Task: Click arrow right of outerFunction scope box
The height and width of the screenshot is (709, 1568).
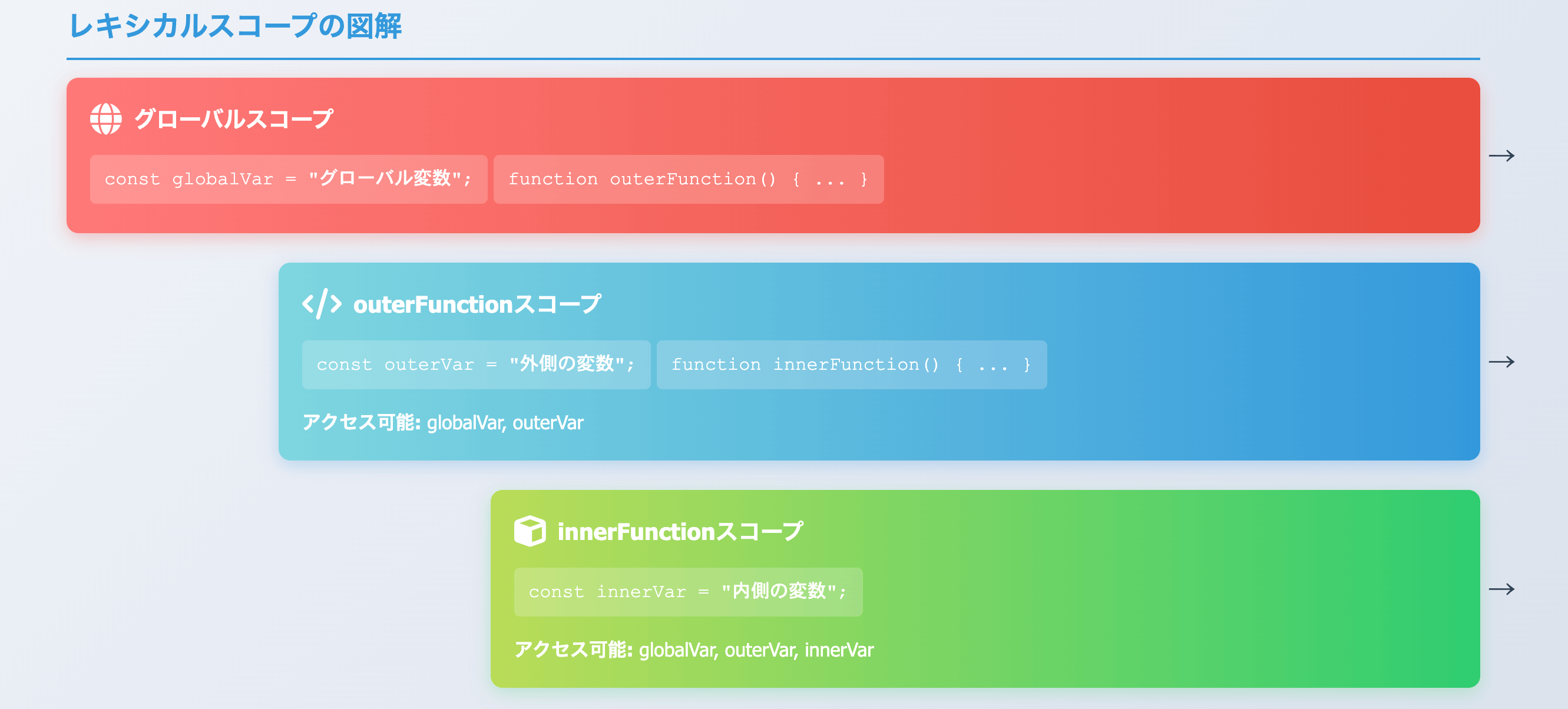Action: click(1501, 362)
